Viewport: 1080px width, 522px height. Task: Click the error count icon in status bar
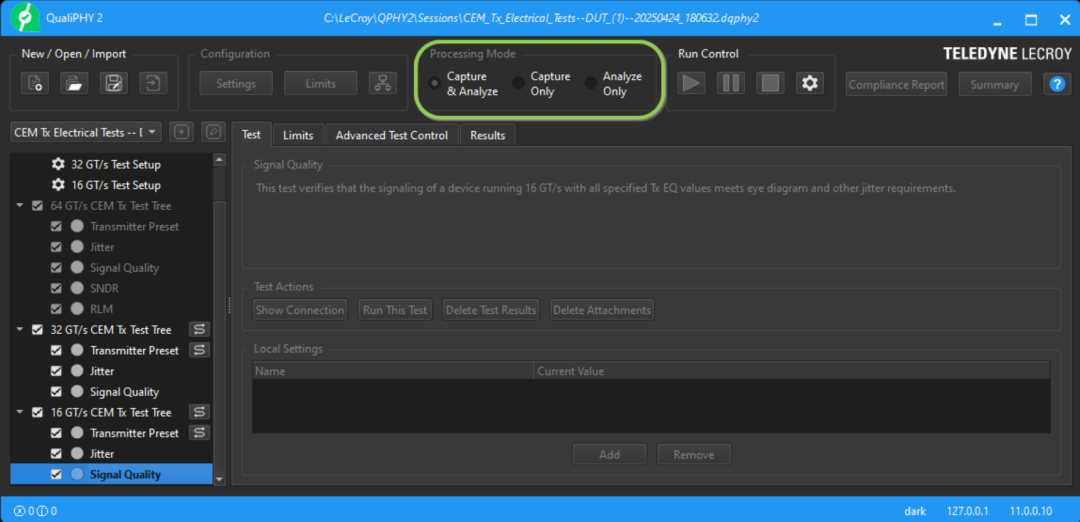click(x=20, y=512)
